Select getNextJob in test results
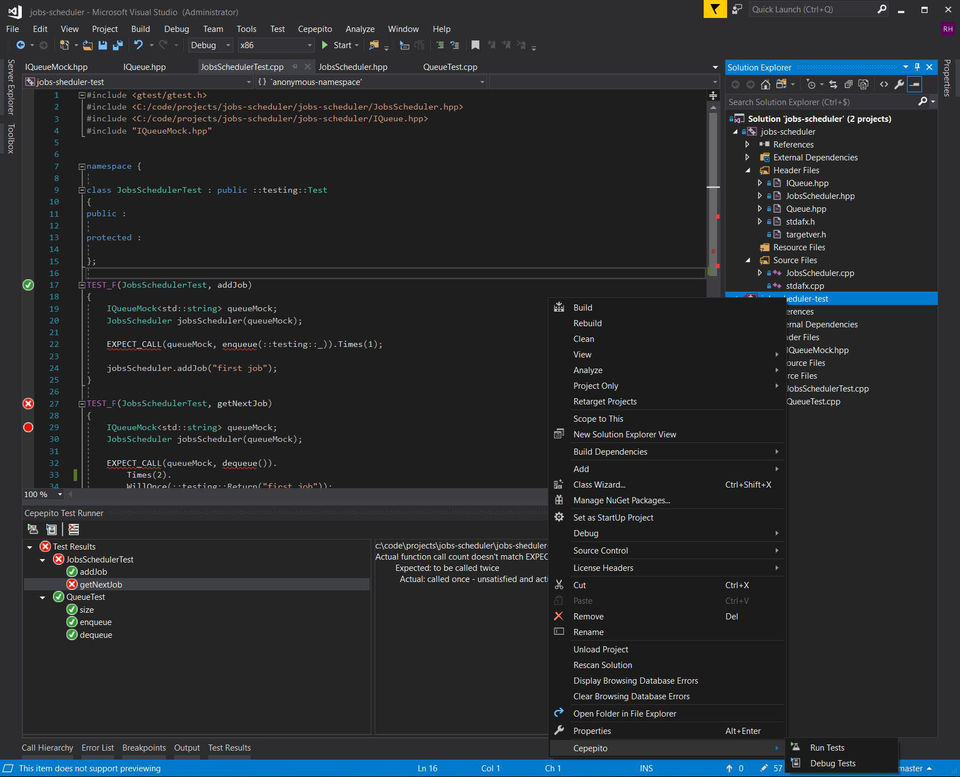Screen dimensions: 960x777 [100, 585]
